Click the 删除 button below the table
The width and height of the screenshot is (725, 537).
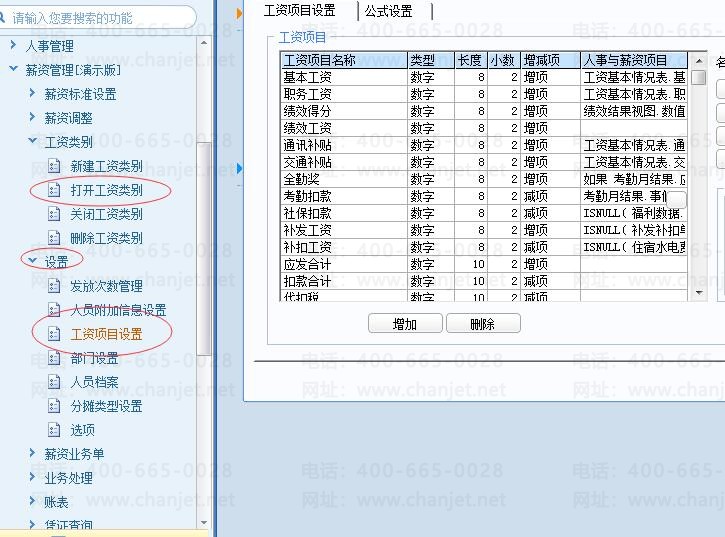(x=483, y=323)
